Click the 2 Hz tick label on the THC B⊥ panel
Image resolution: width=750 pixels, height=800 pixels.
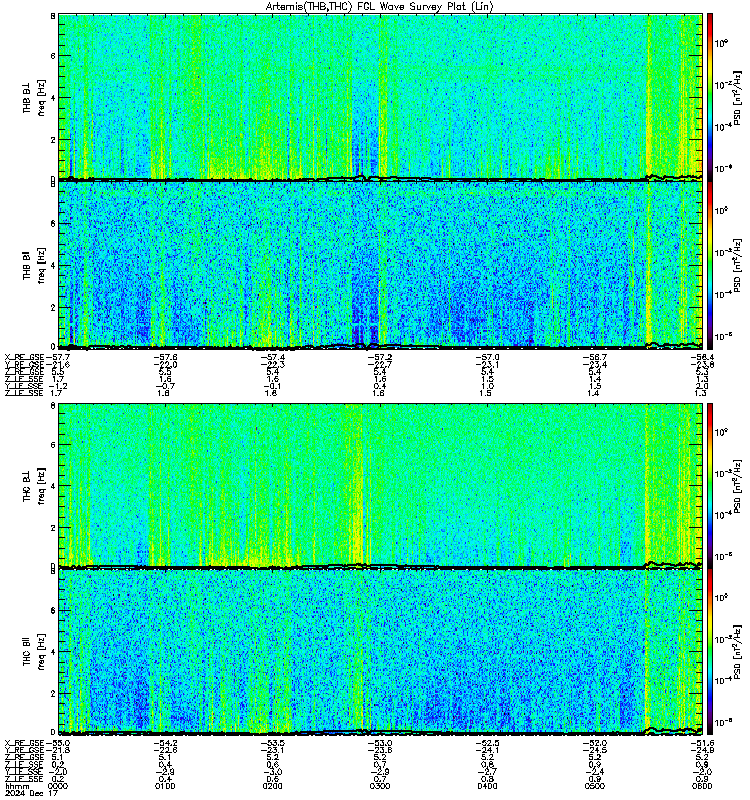[53, 528]
